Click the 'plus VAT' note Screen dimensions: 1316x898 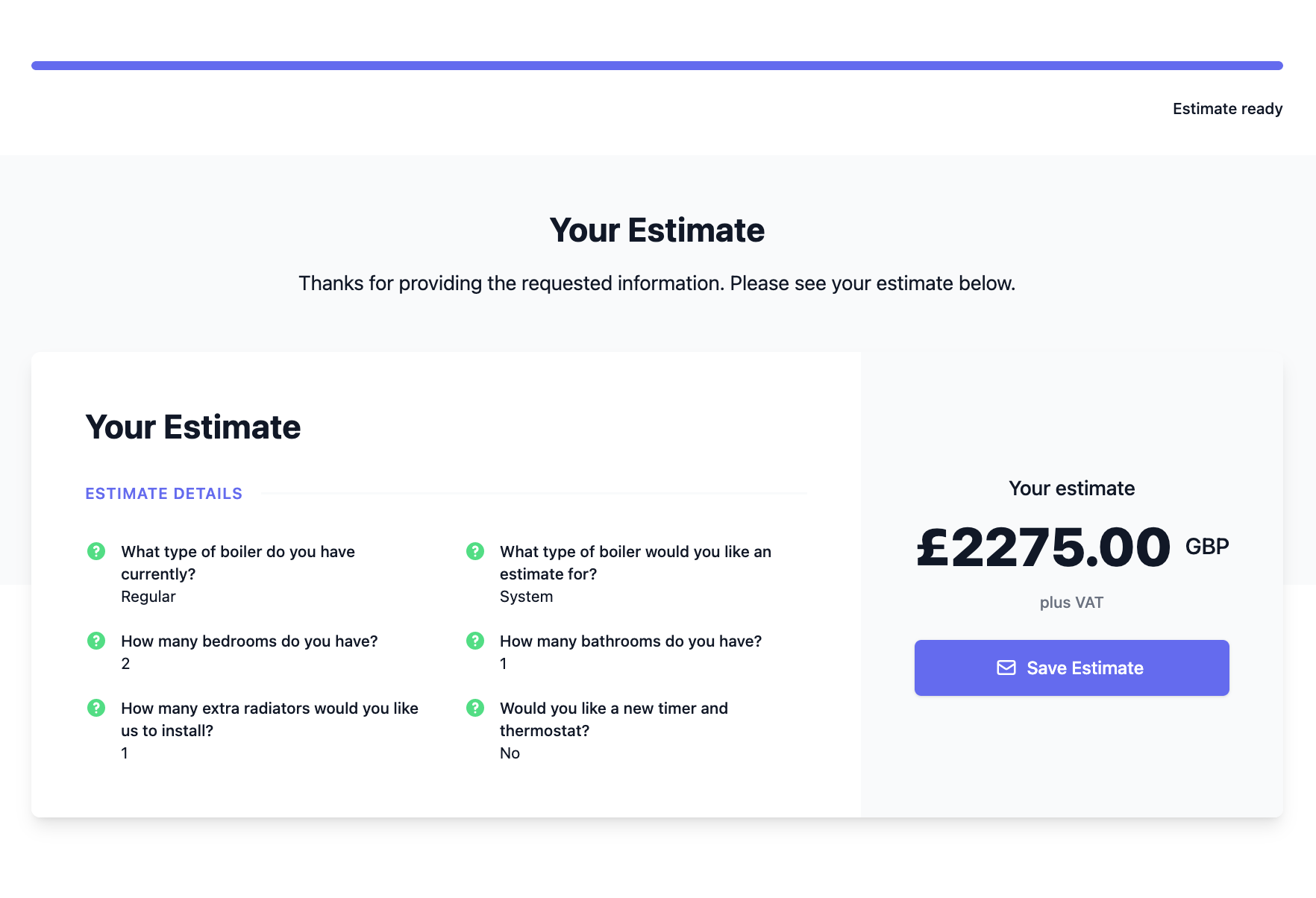point(1071,603)
